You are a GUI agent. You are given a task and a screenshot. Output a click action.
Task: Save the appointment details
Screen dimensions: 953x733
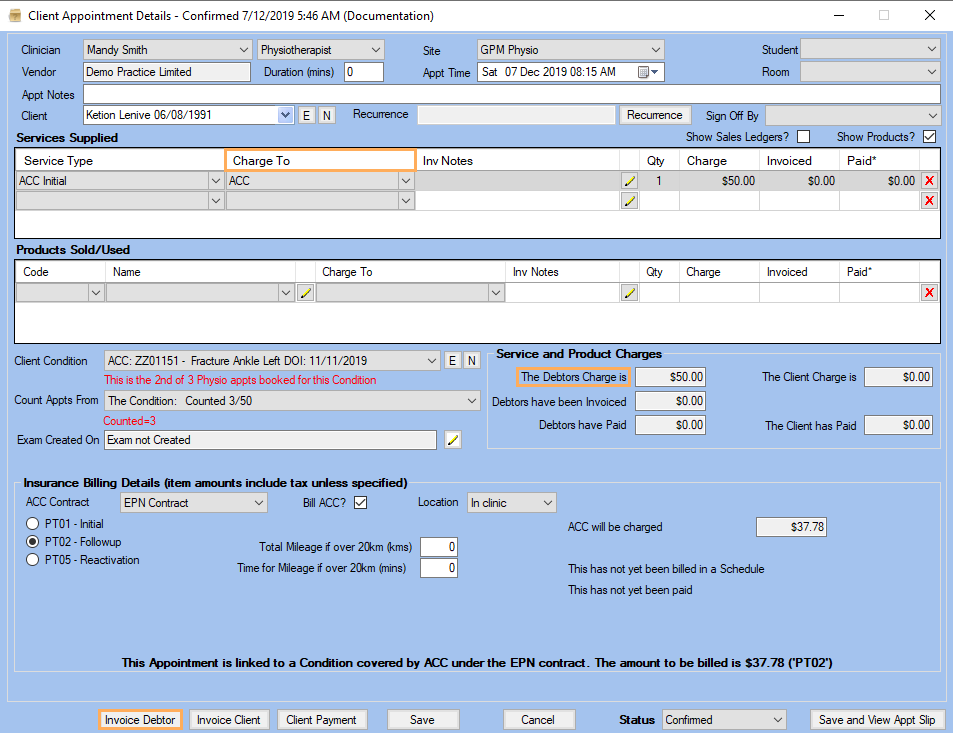click(x=422, y=720)
